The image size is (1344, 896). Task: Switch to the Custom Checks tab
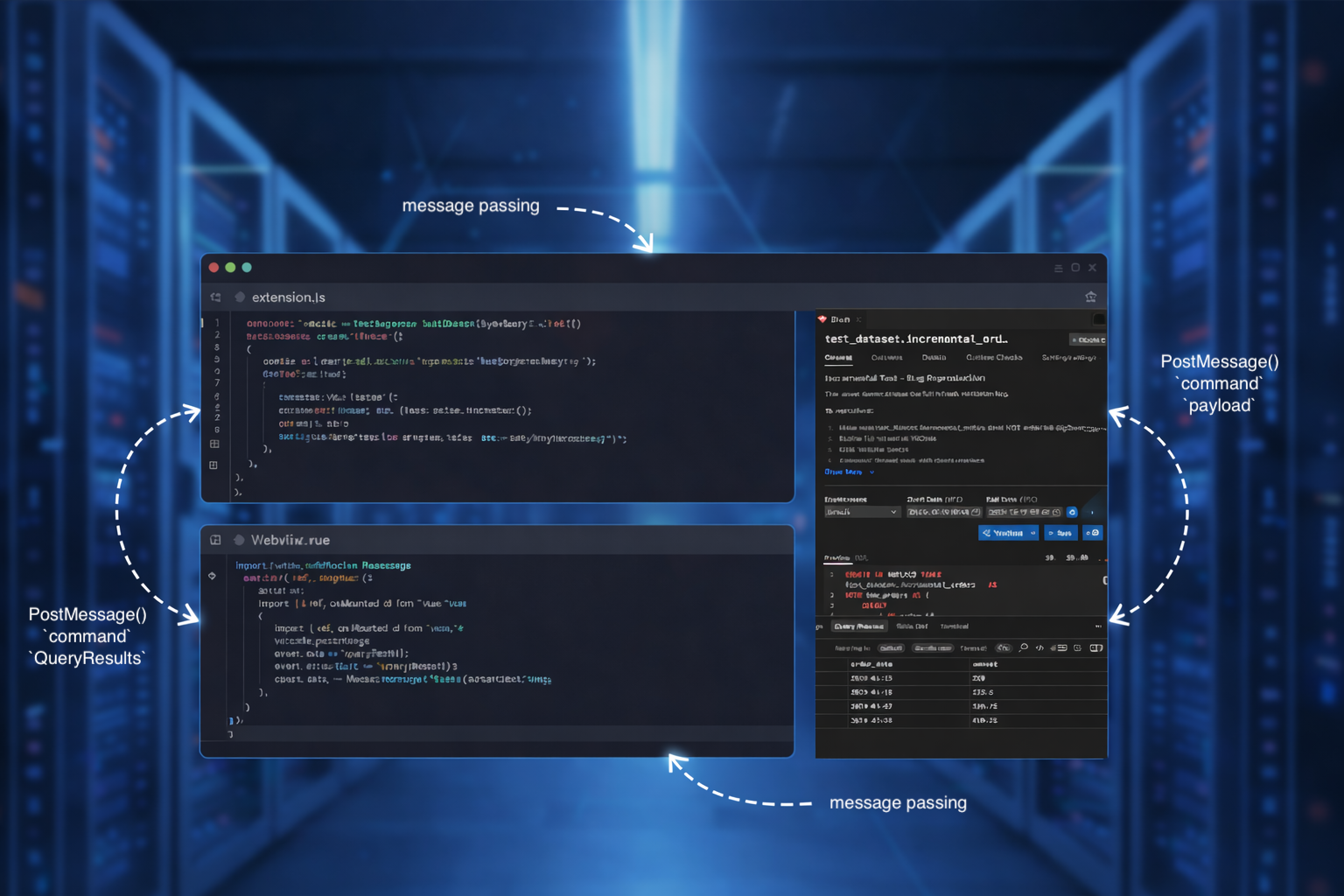993,358
